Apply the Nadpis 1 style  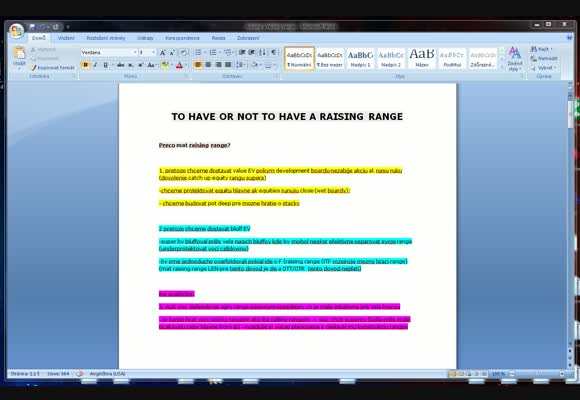(x=360, y=58)
